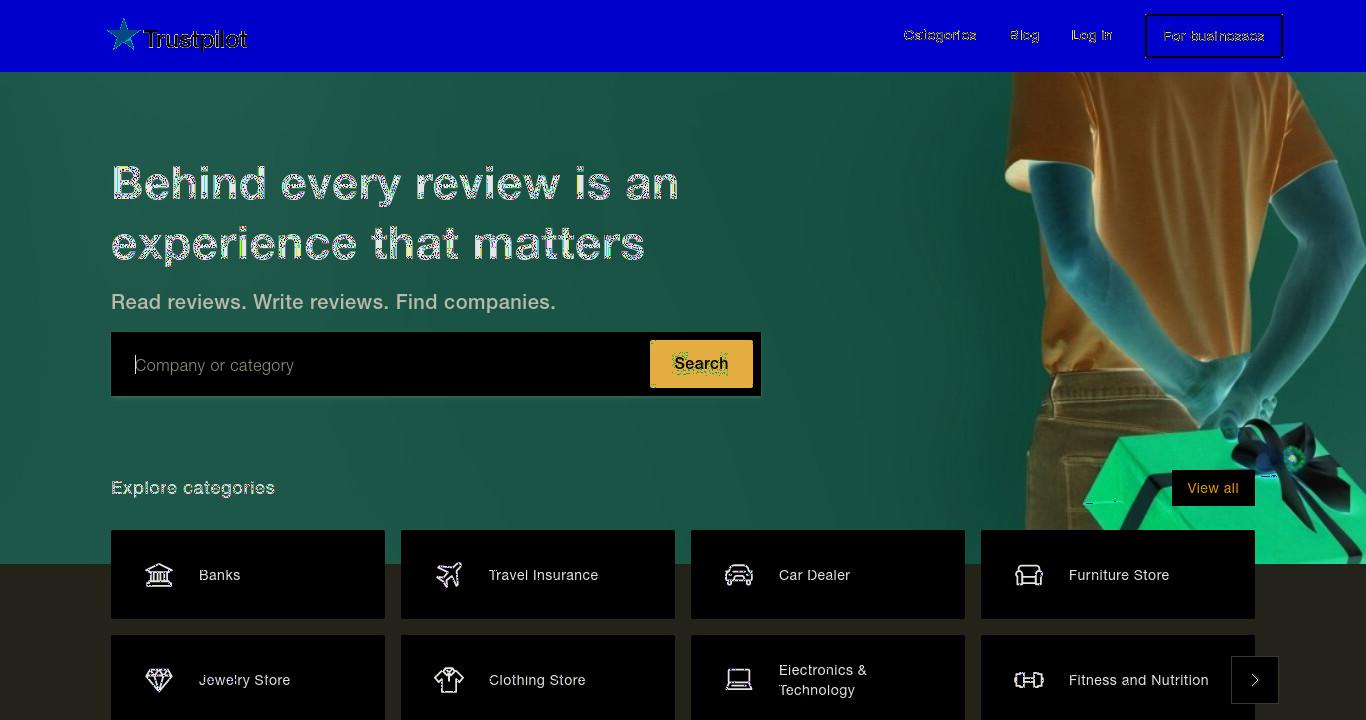Click the 'Read reviews. Write reviews.' tagline

click(333, 302)
